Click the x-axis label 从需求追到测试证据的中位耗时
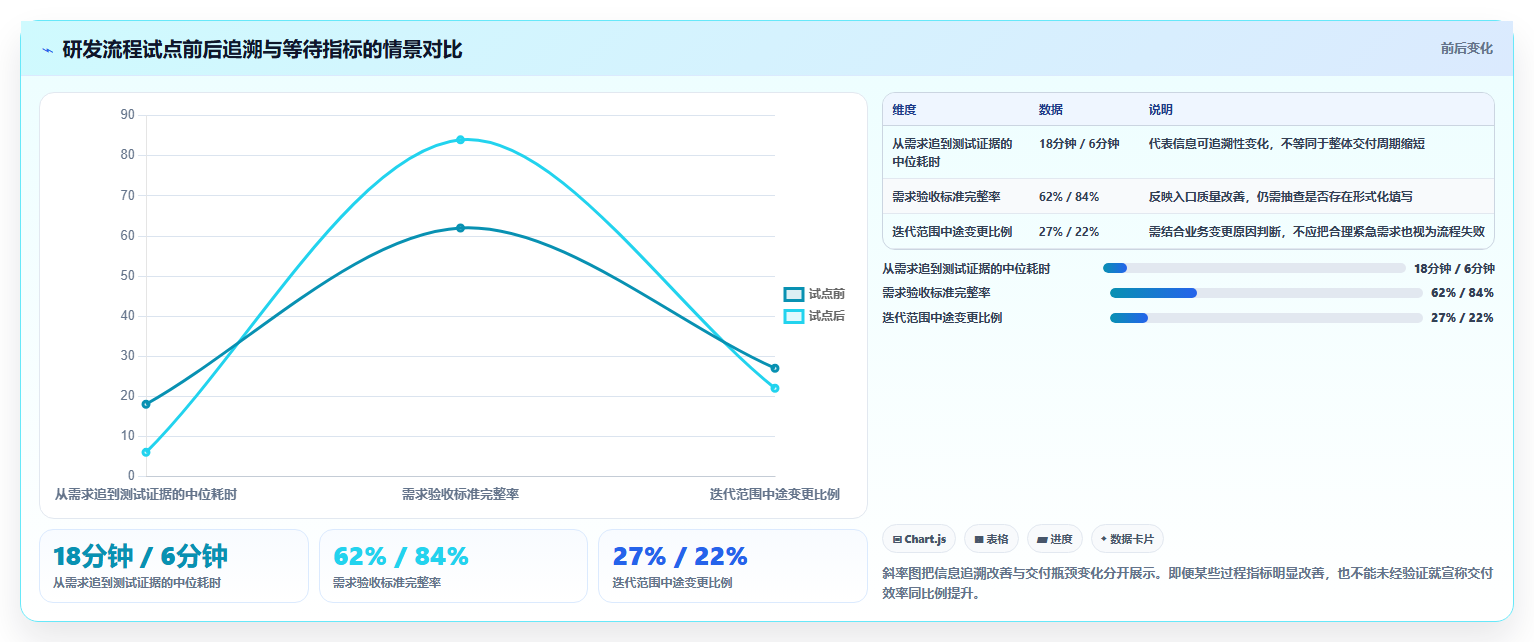1534x642 pixels. (x=146, y=494)
